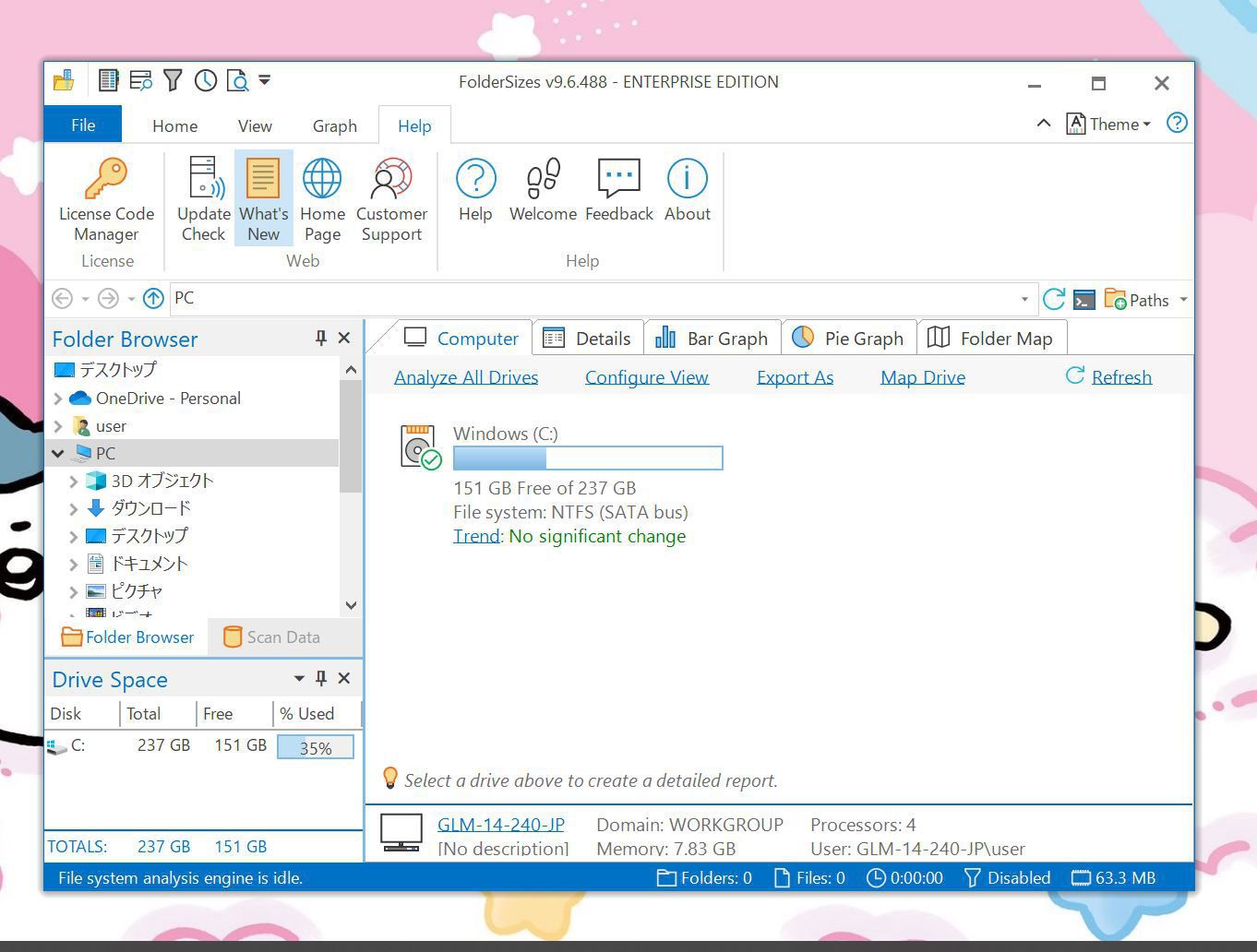The height and width of the screenshot is (952, 1257).
Task: Open the Welcome screen
Action: coord(543,190)
